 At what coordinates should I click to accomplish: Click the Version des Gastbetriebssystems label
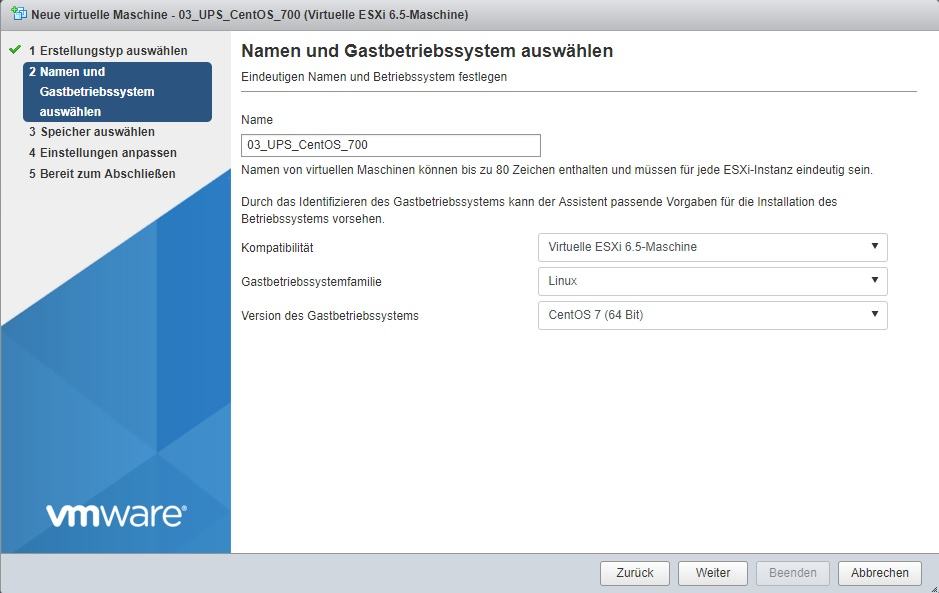click(330, 316)
